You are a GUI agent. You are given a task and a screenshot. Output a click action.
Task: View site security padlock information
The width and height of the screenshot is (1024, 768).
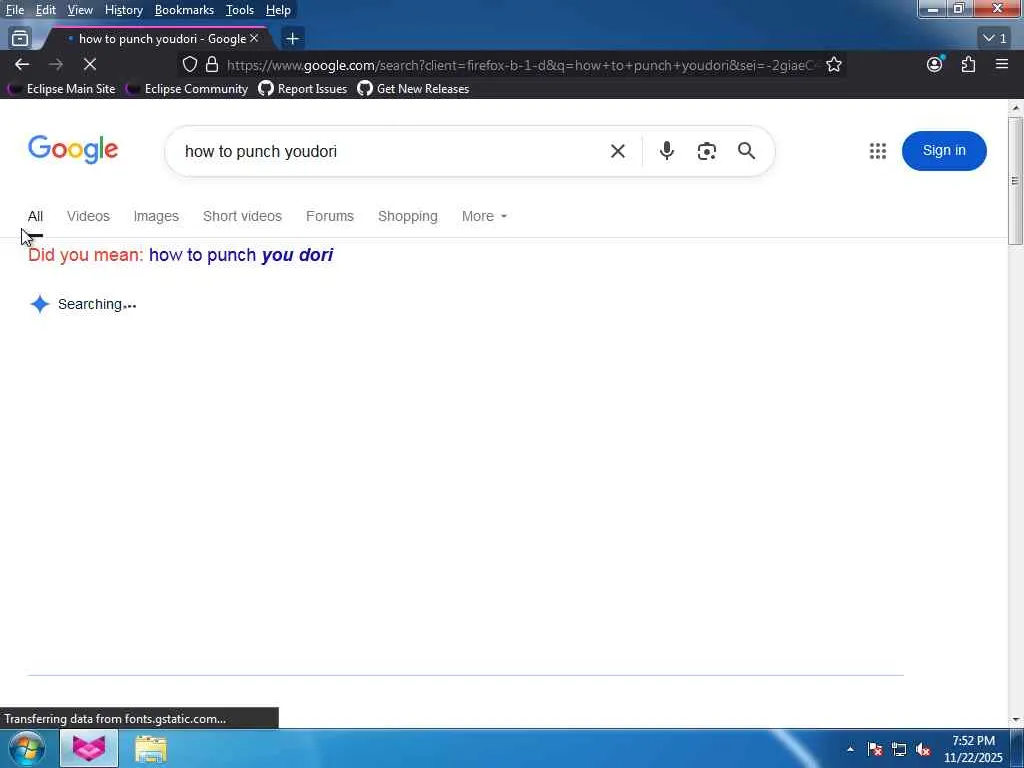pyautogui.click(x=212, y=65)
